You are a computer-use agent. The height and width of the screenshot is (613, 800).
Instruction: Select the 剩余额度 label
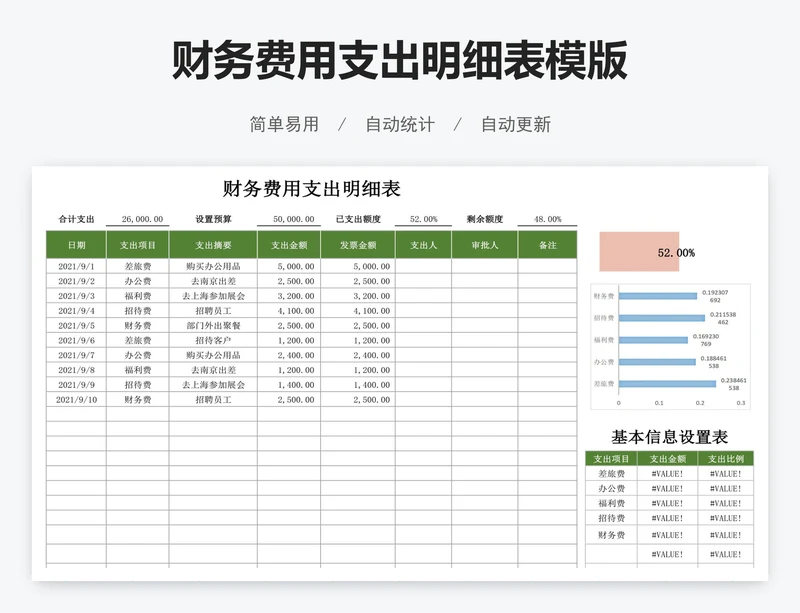tap(485, 219)
